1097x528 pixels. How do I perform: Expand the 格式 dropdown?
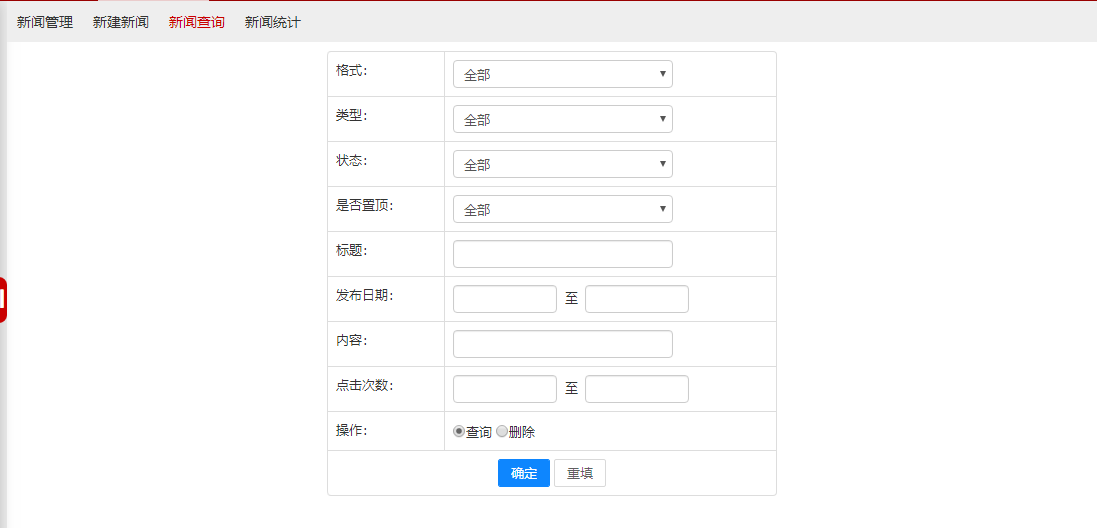(562, 74)
